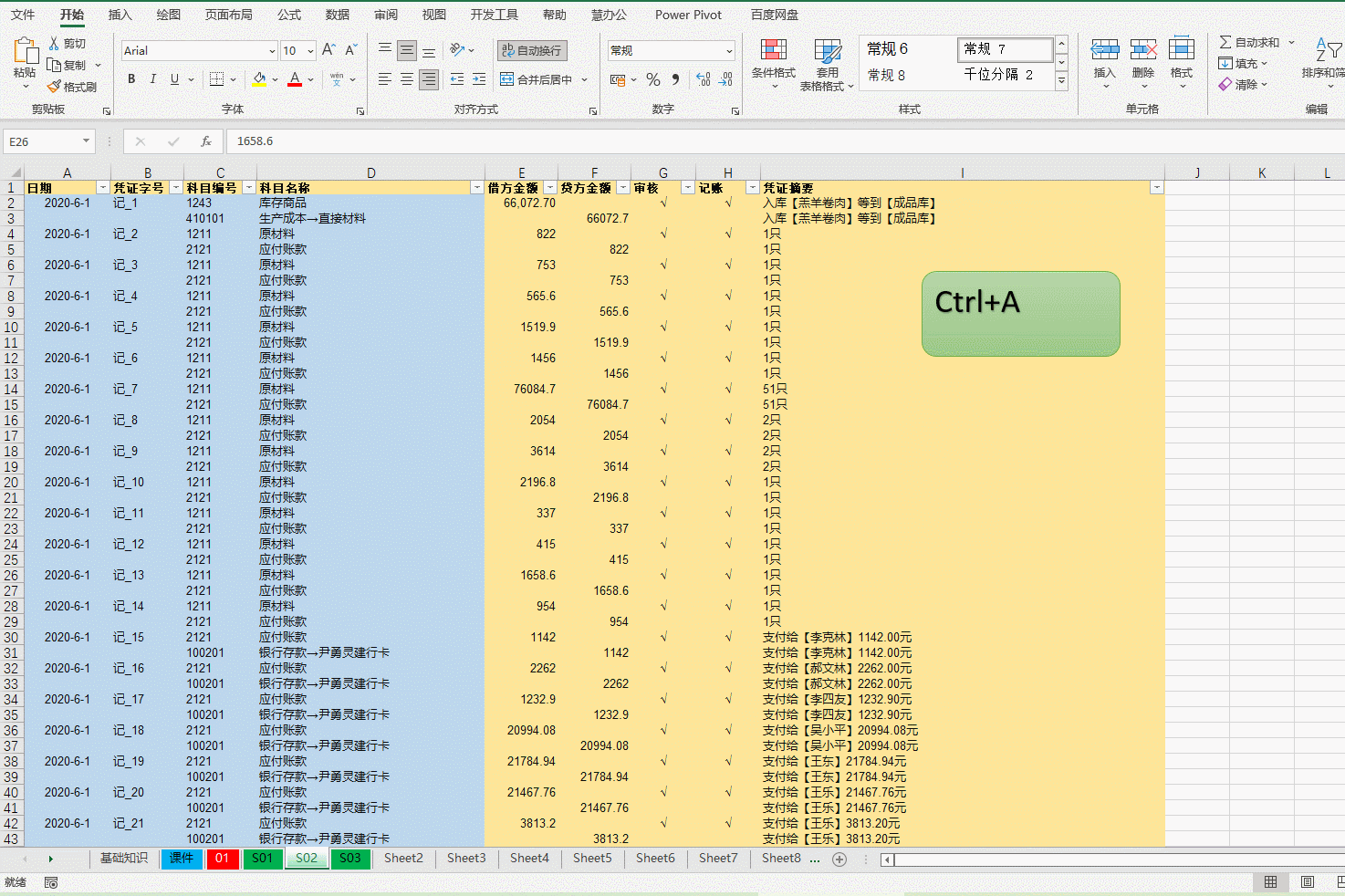Click the Format Painter (格式刷) brush
1345x896 pixels.
[x=55, y=87]
